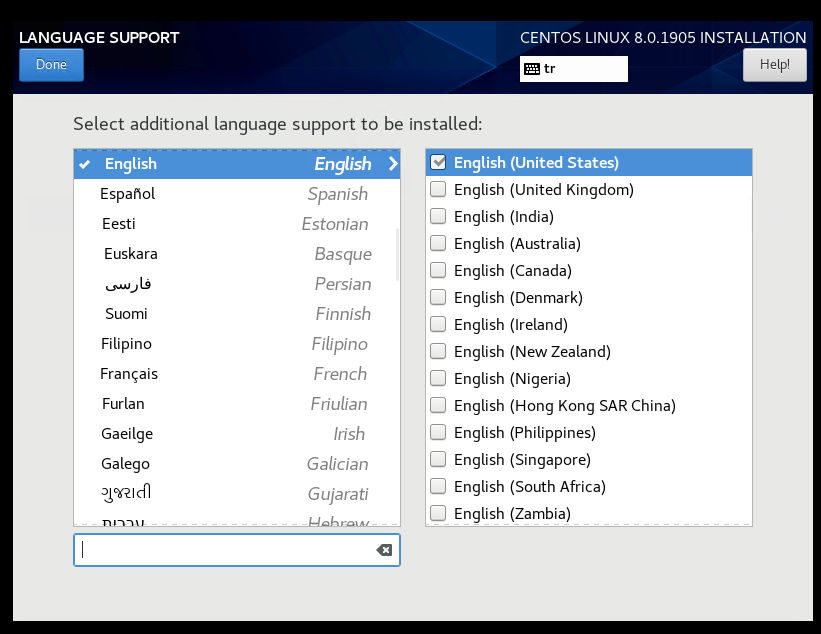Enable English (Canada) checkbox
Viewport: 821px width, 634px height.
click(438, 270)
